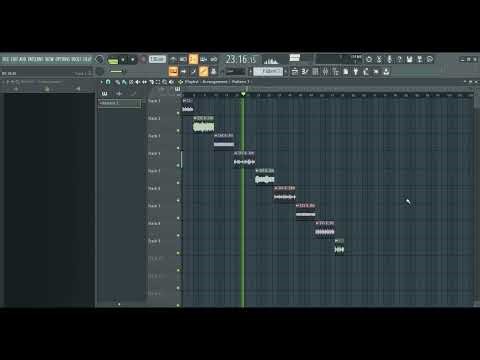Open the PATTERNS menu

click(x=35, y=59)
